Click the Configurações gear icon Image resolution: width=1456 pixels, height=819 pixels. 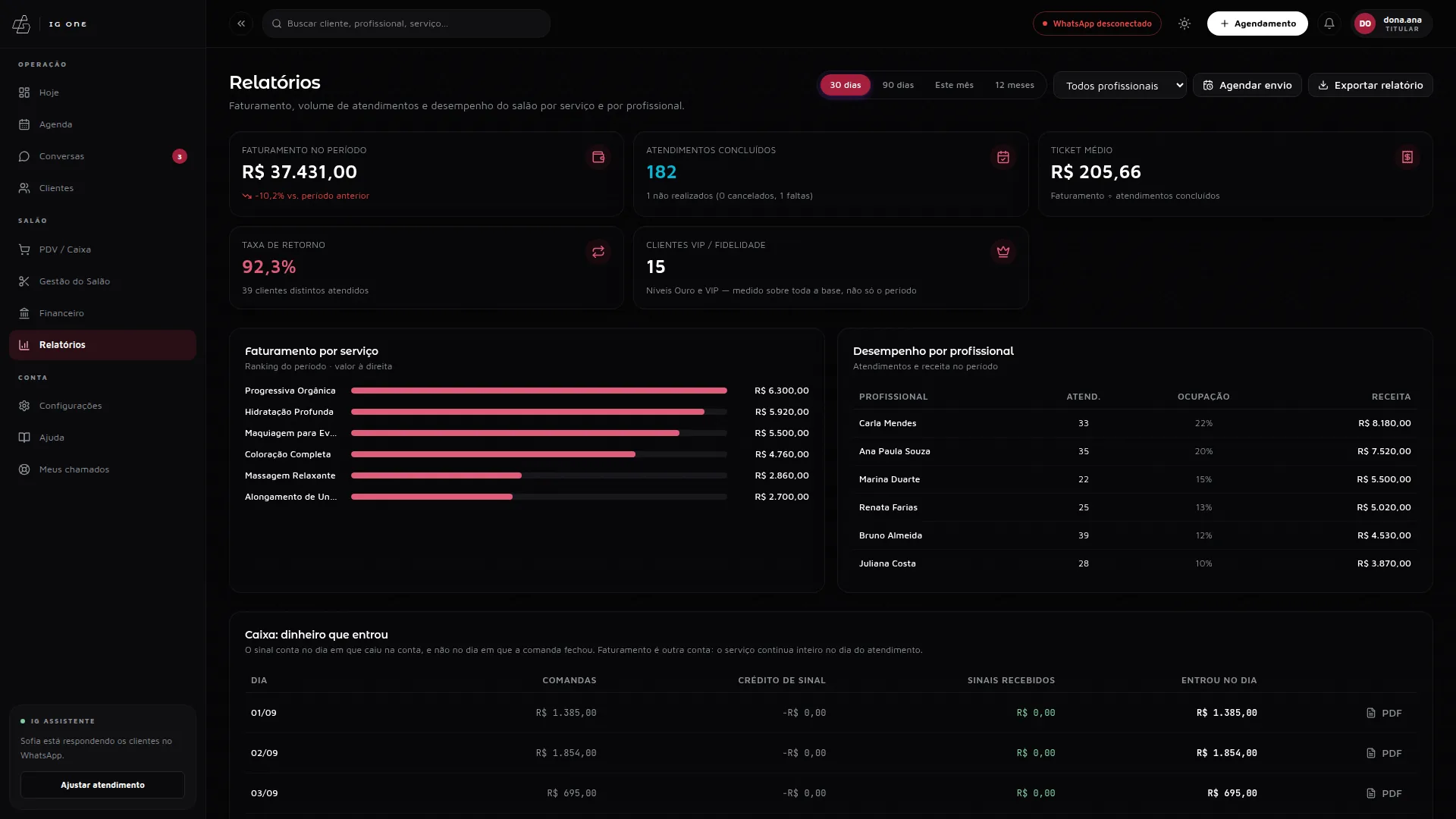[x=24, y=406]
